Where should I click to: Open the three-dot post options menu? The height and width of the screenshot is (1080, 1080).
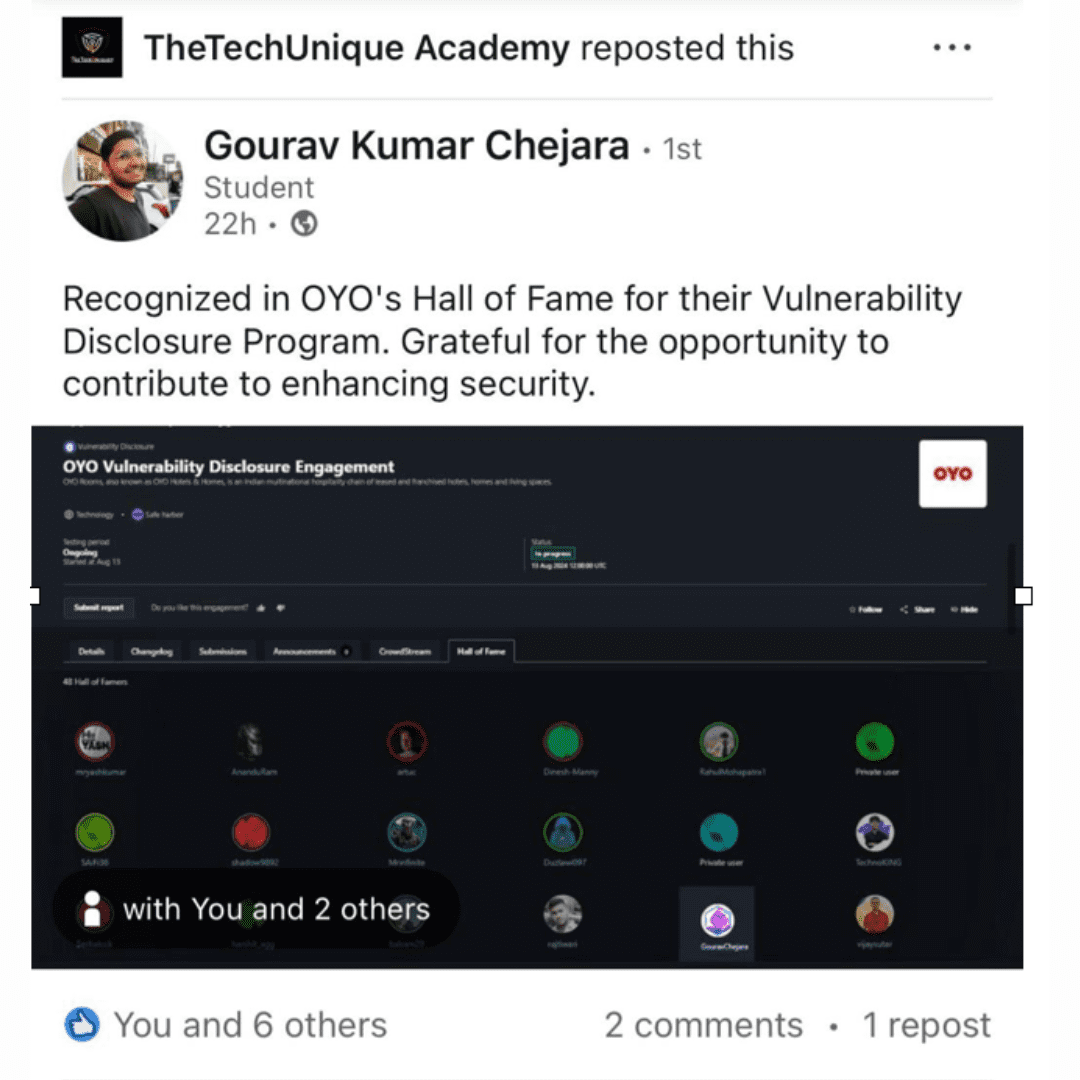[x=952, y=48]
